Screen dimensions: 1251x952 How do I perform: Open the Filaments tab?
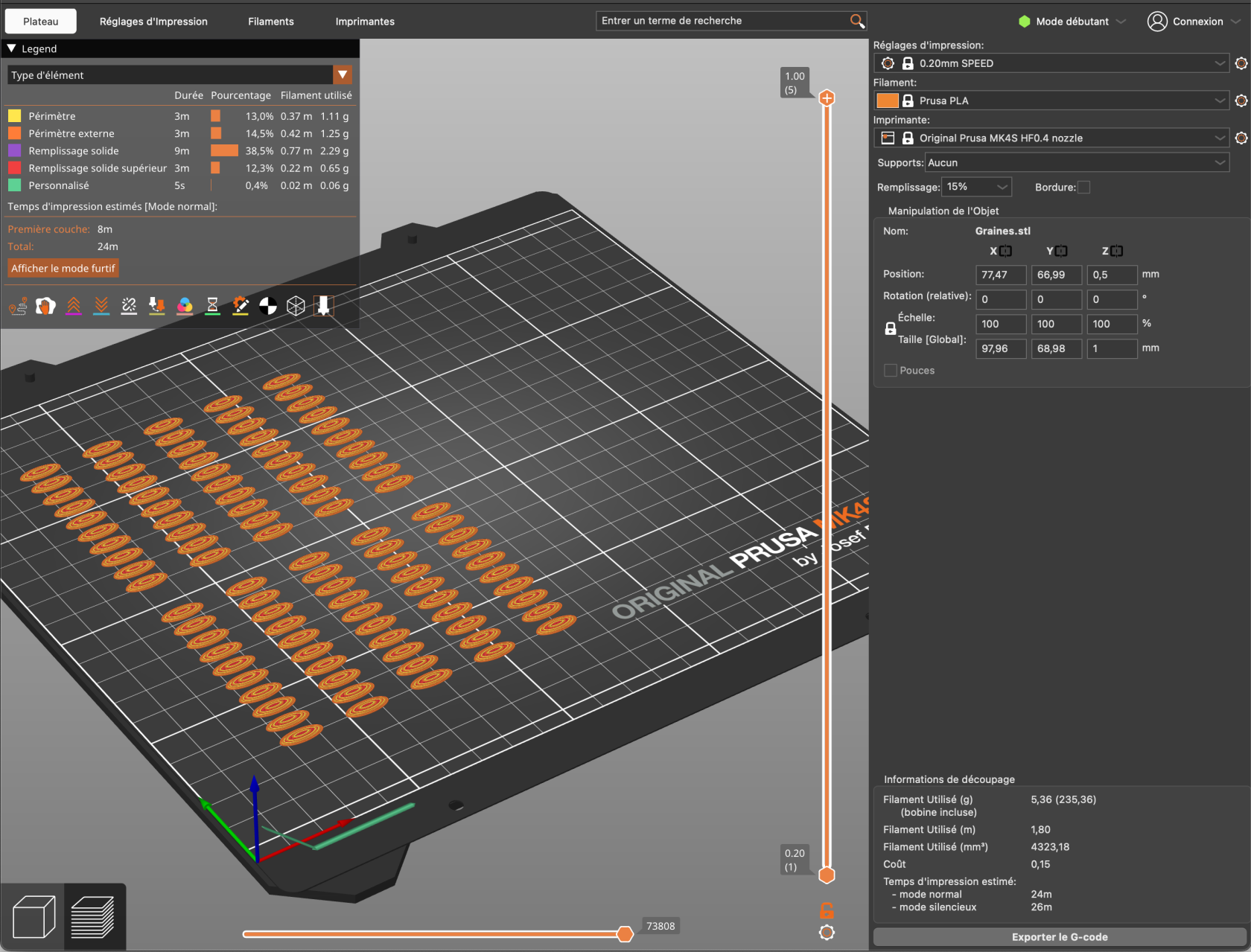(x=271, y=21)
